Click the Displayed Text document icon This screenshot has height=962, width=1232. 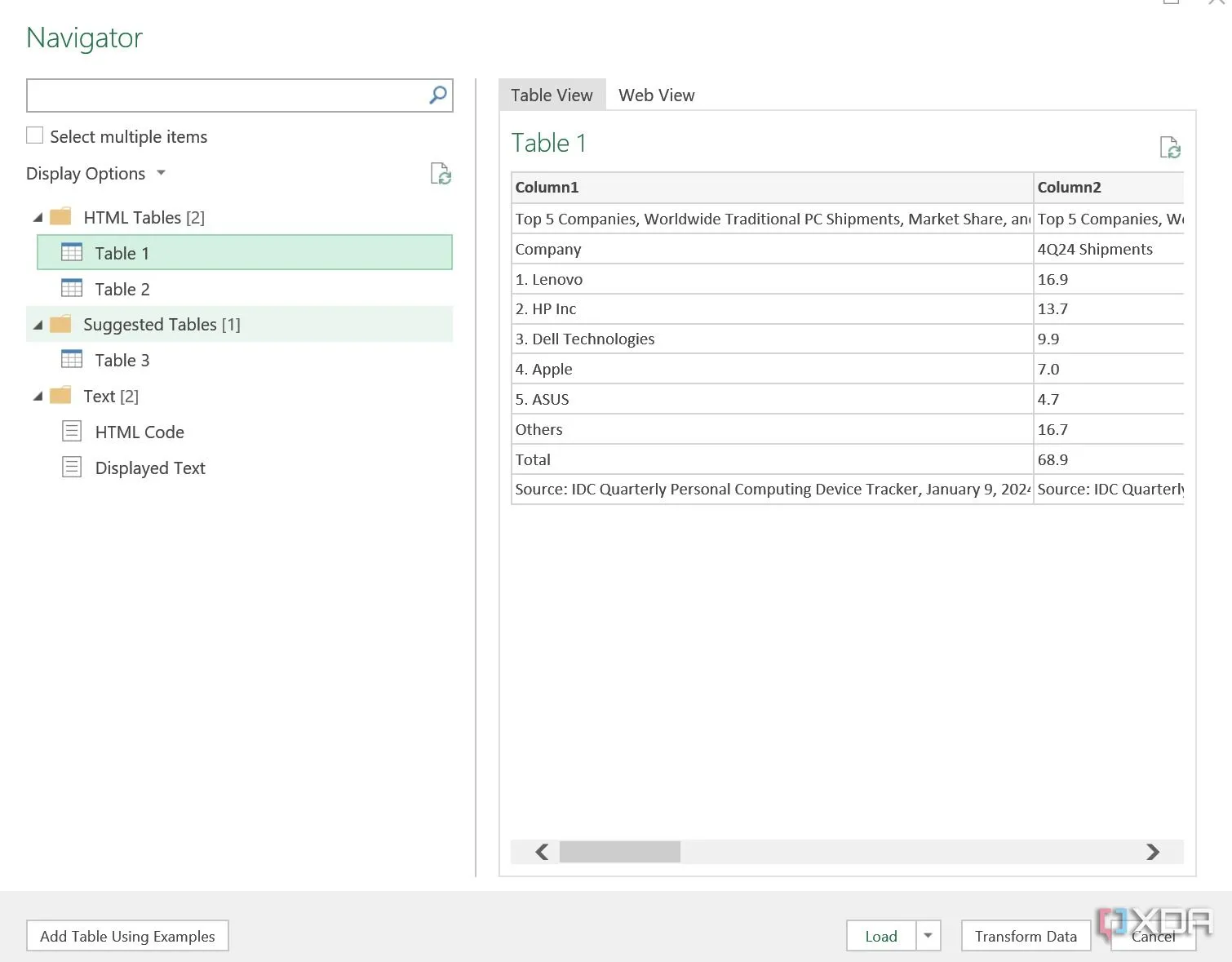[x=72, y=467]
